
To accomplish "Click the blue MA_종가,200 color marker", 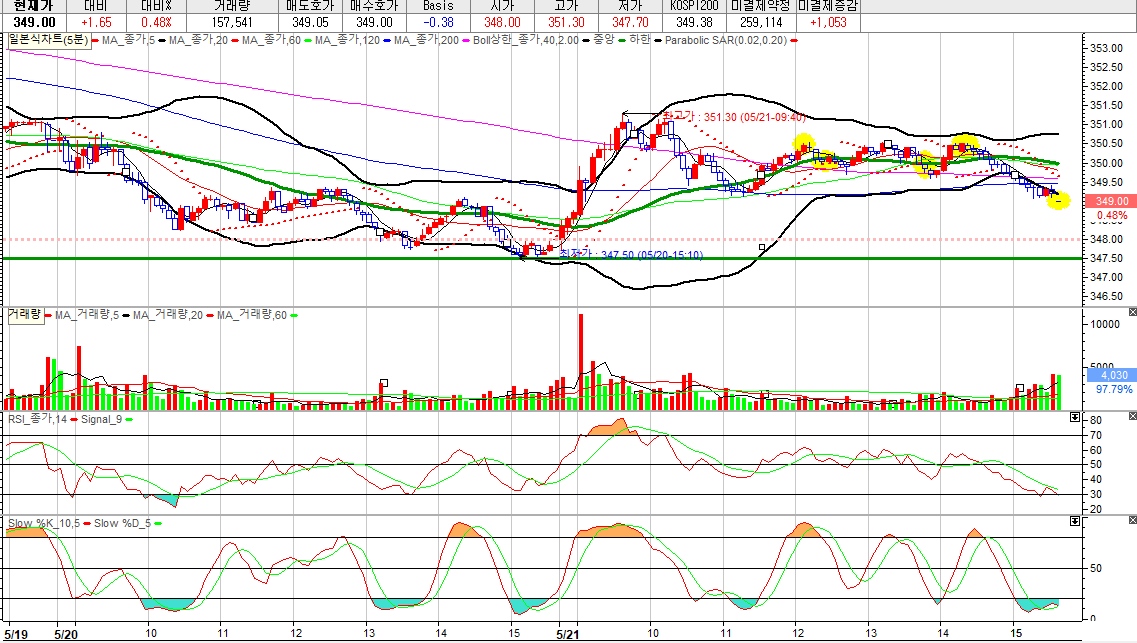I will (x=387, y=41).
